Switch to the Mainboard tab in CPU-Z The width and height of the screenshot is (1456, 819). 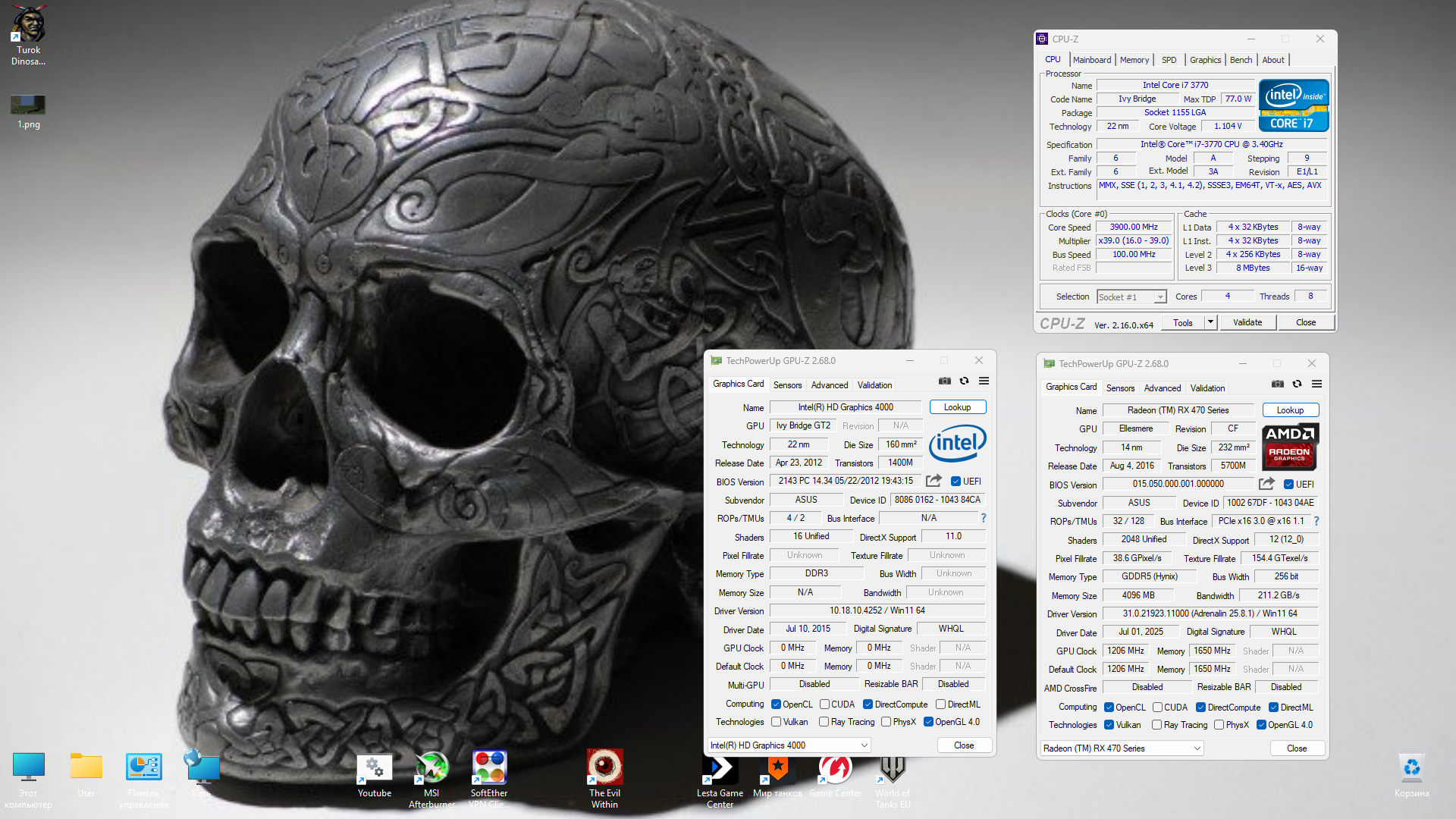click(x=1091, y=60)
